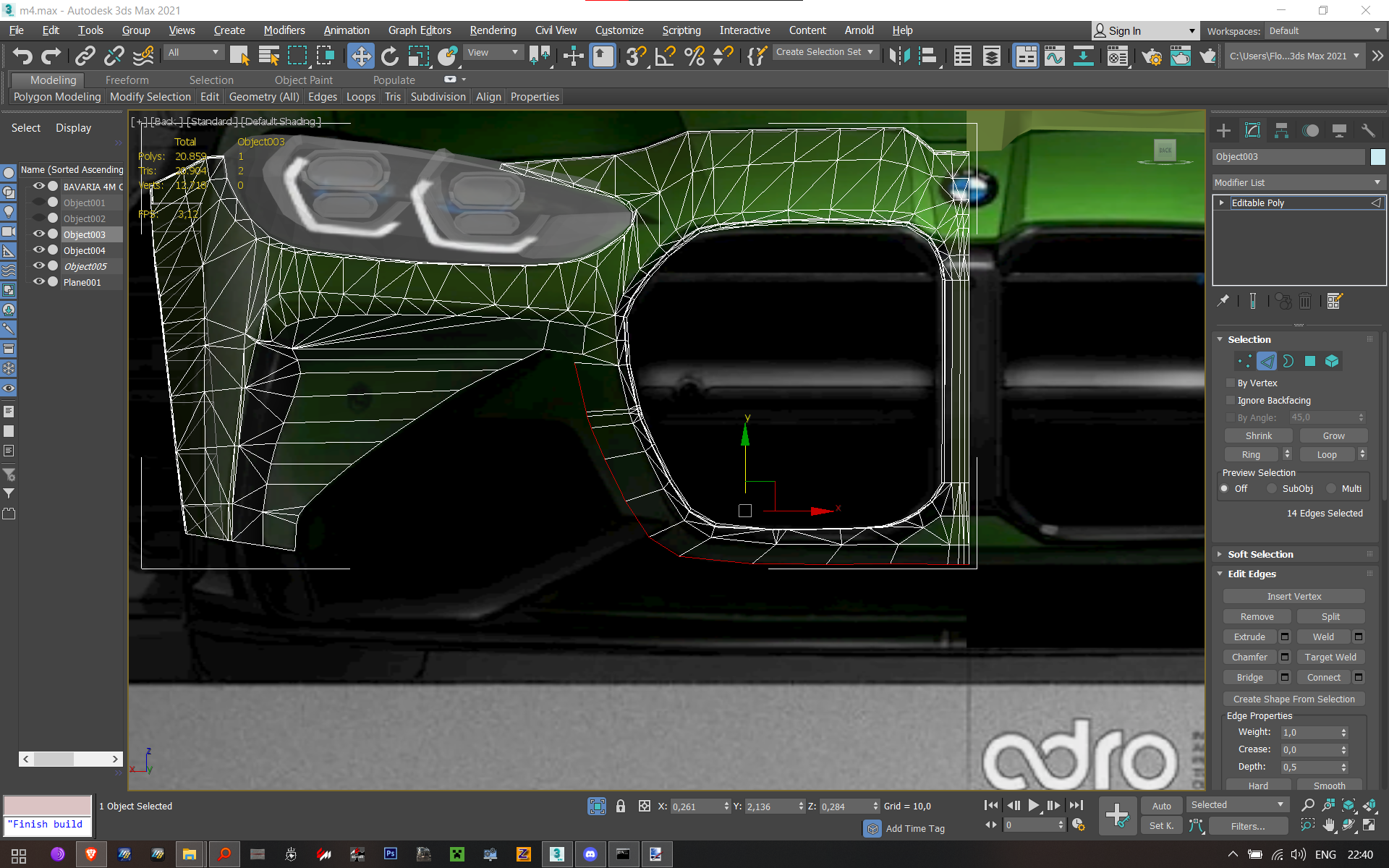Enable the By Vertex checkbox
Viewport: 1389px width, 868px height.
point(1231,383)
